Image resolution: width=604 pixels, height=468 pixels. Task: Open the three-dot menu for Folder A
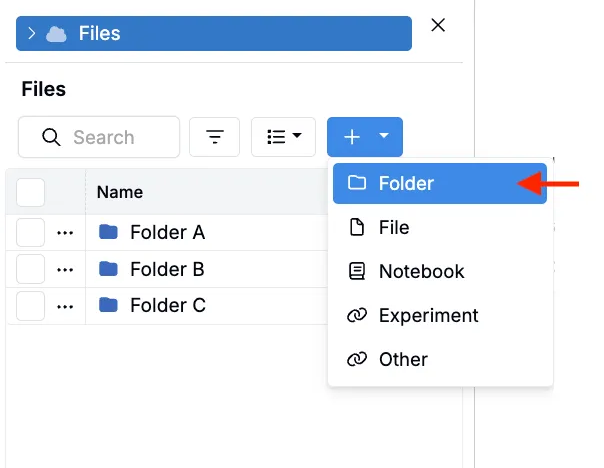pyautogui.click(x=66, y=233)
